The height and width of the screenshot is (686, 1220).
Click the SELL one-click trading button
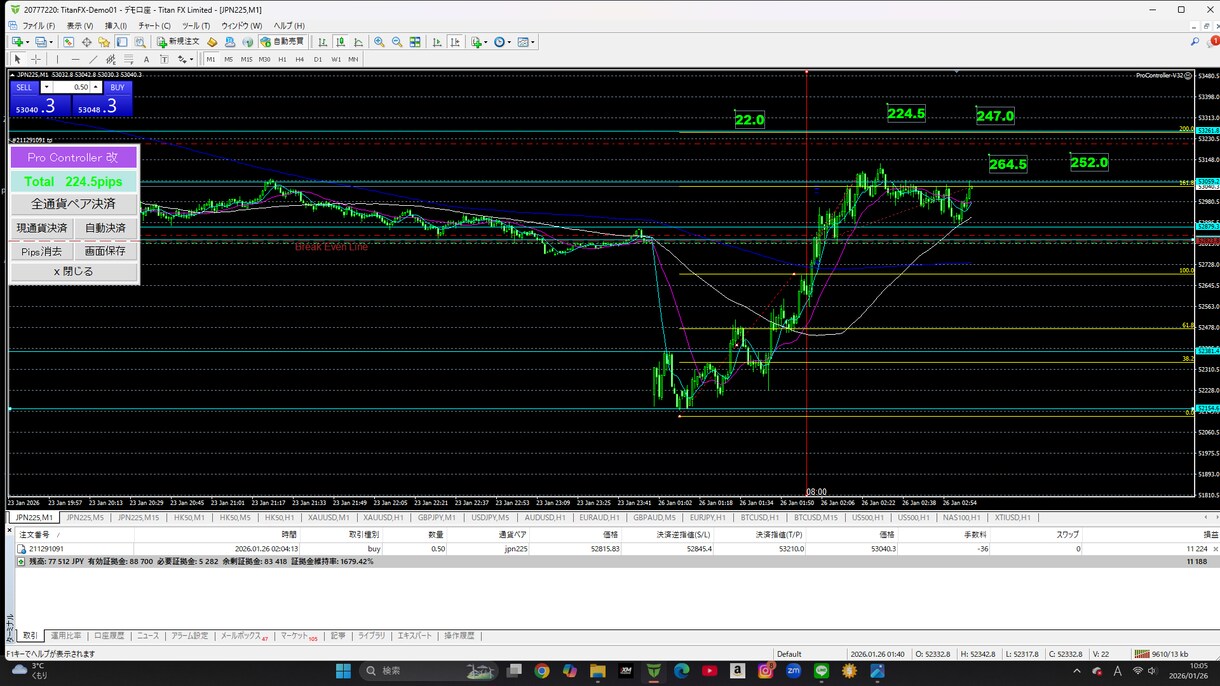tap(25, 87)
